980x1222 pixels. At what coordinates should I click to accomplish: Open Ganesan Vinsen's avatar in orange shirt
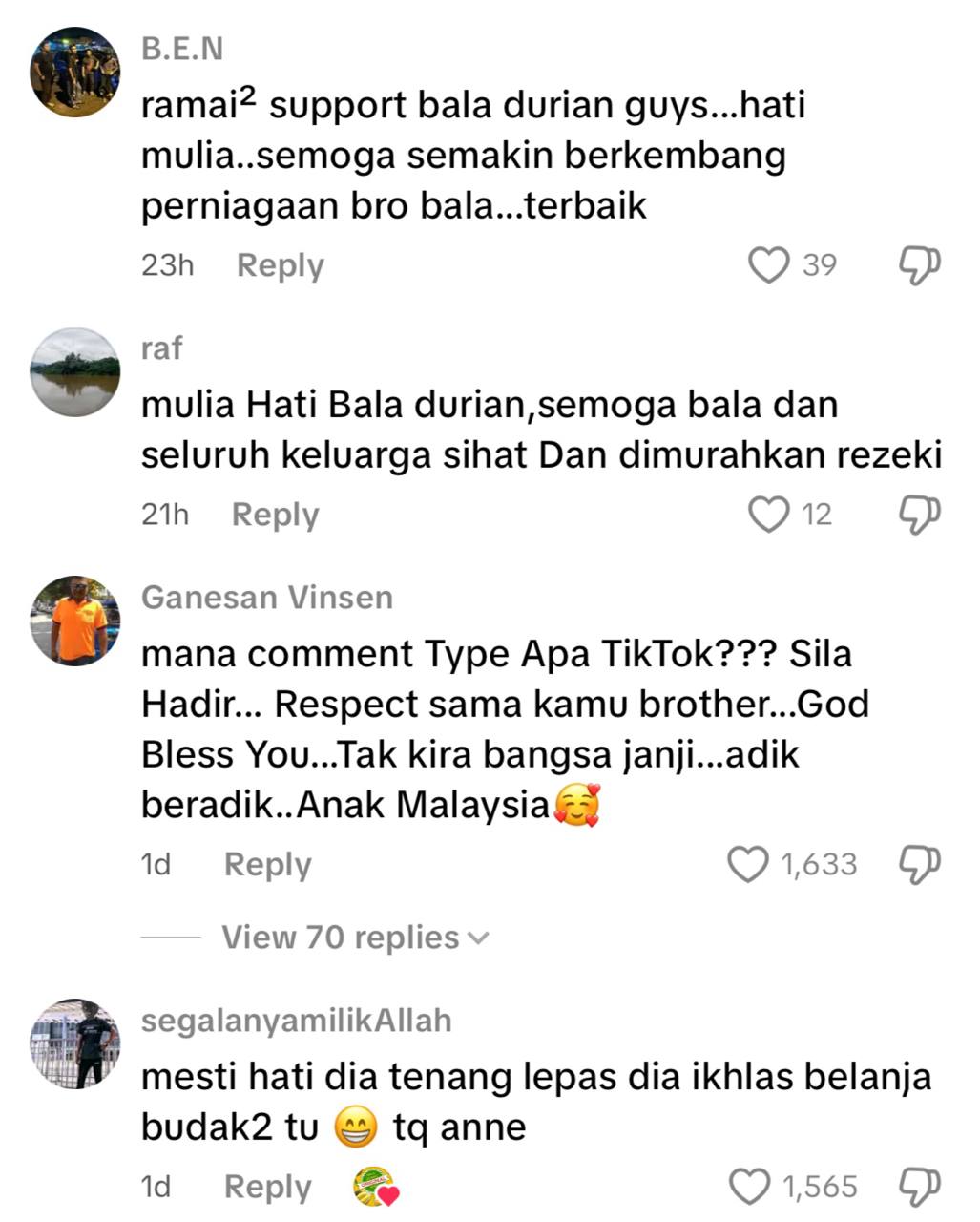[x=75, y=621]
